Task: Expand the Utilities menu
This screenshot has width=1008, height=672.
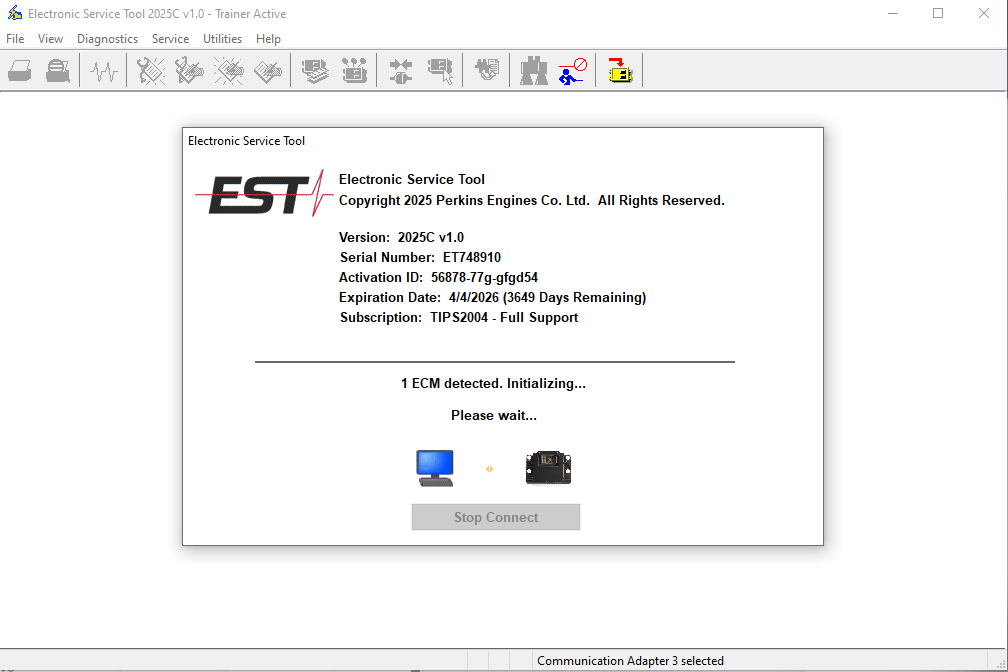Action: coord(222,39)
